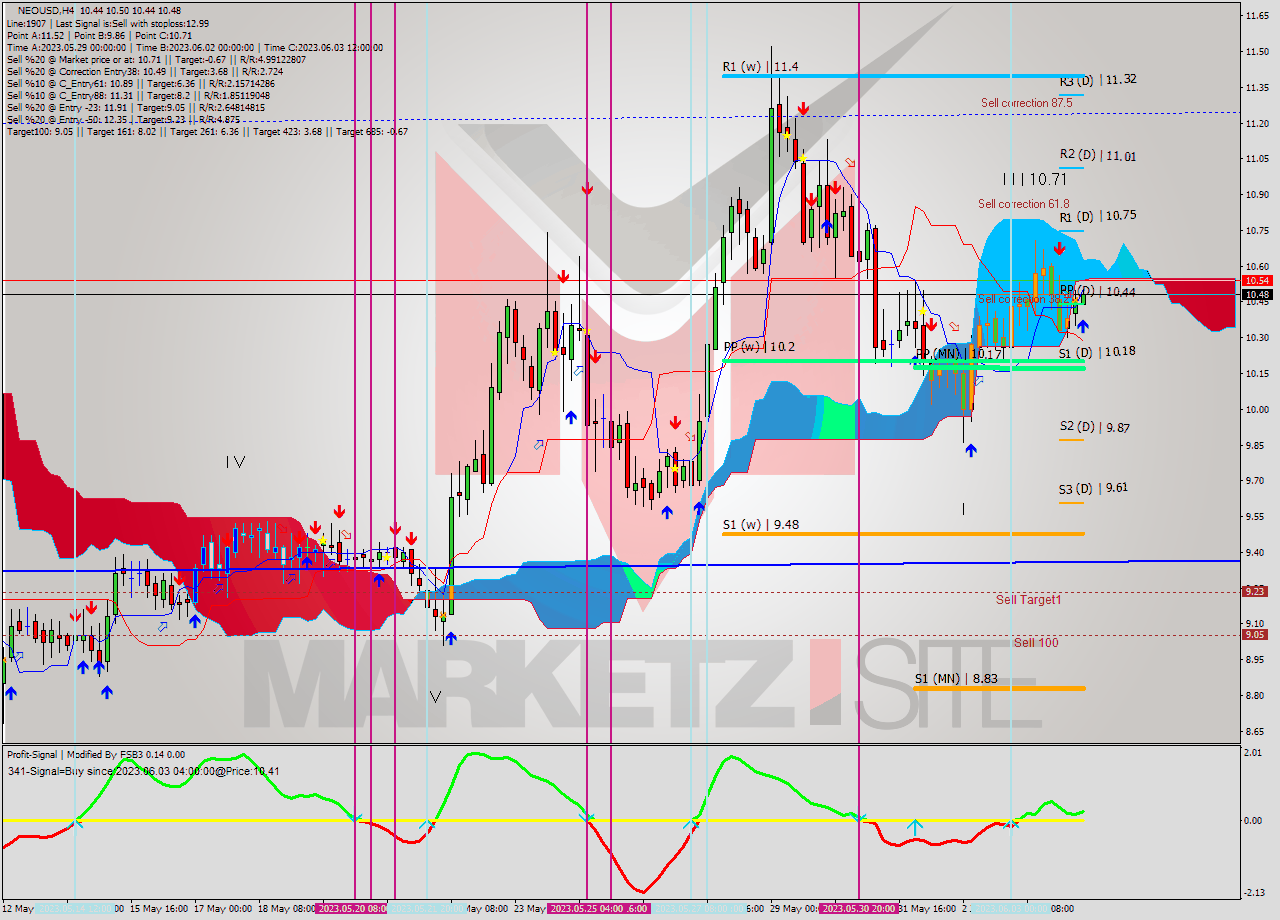Click 'Sell correction 61.8' label
The image size is (1280, 920).
pyautogui.click(x=1025, y=204)
